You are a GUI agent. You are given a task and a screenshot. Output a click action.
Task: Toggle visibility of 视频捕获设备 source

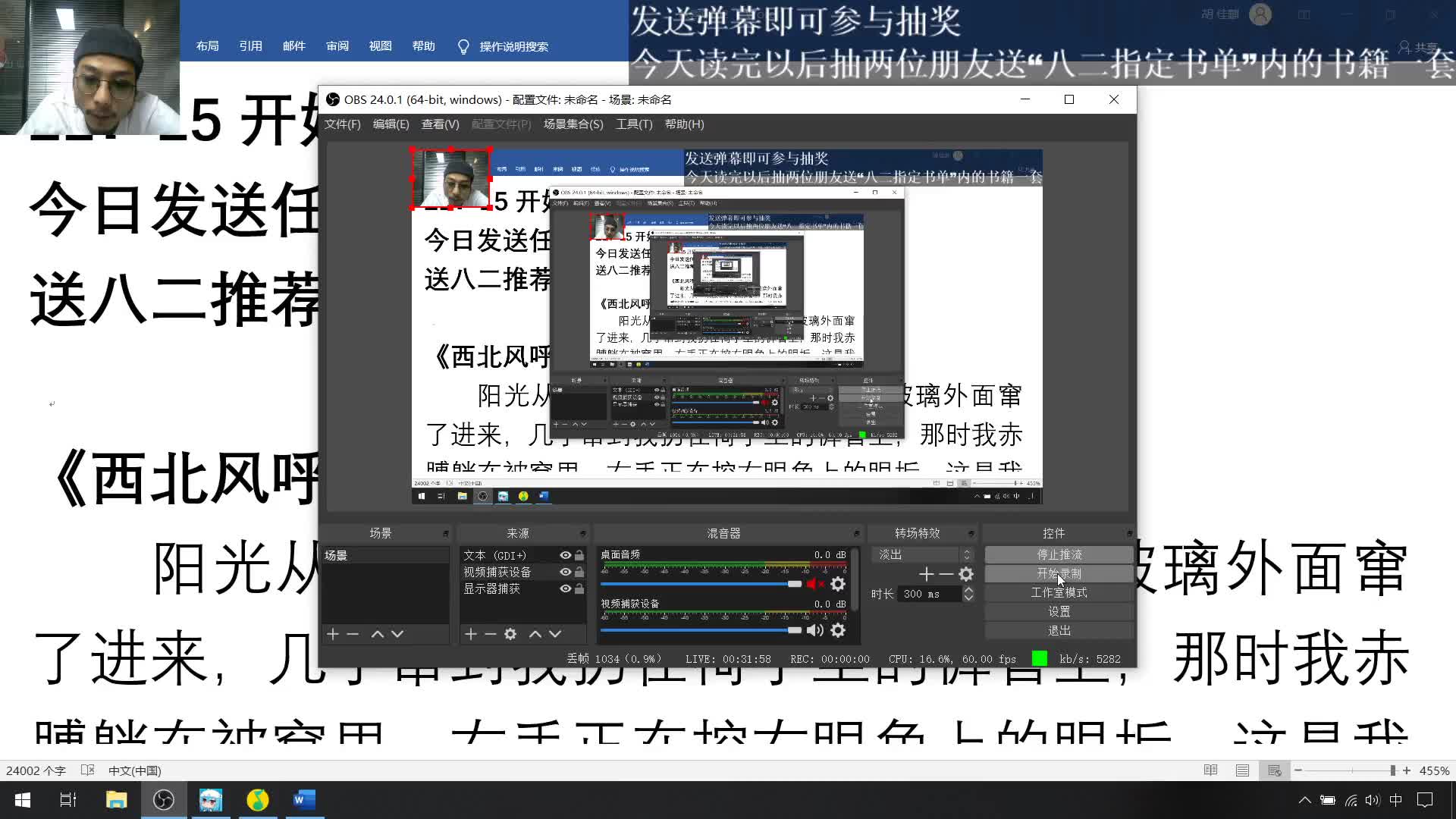pos(566,572)
